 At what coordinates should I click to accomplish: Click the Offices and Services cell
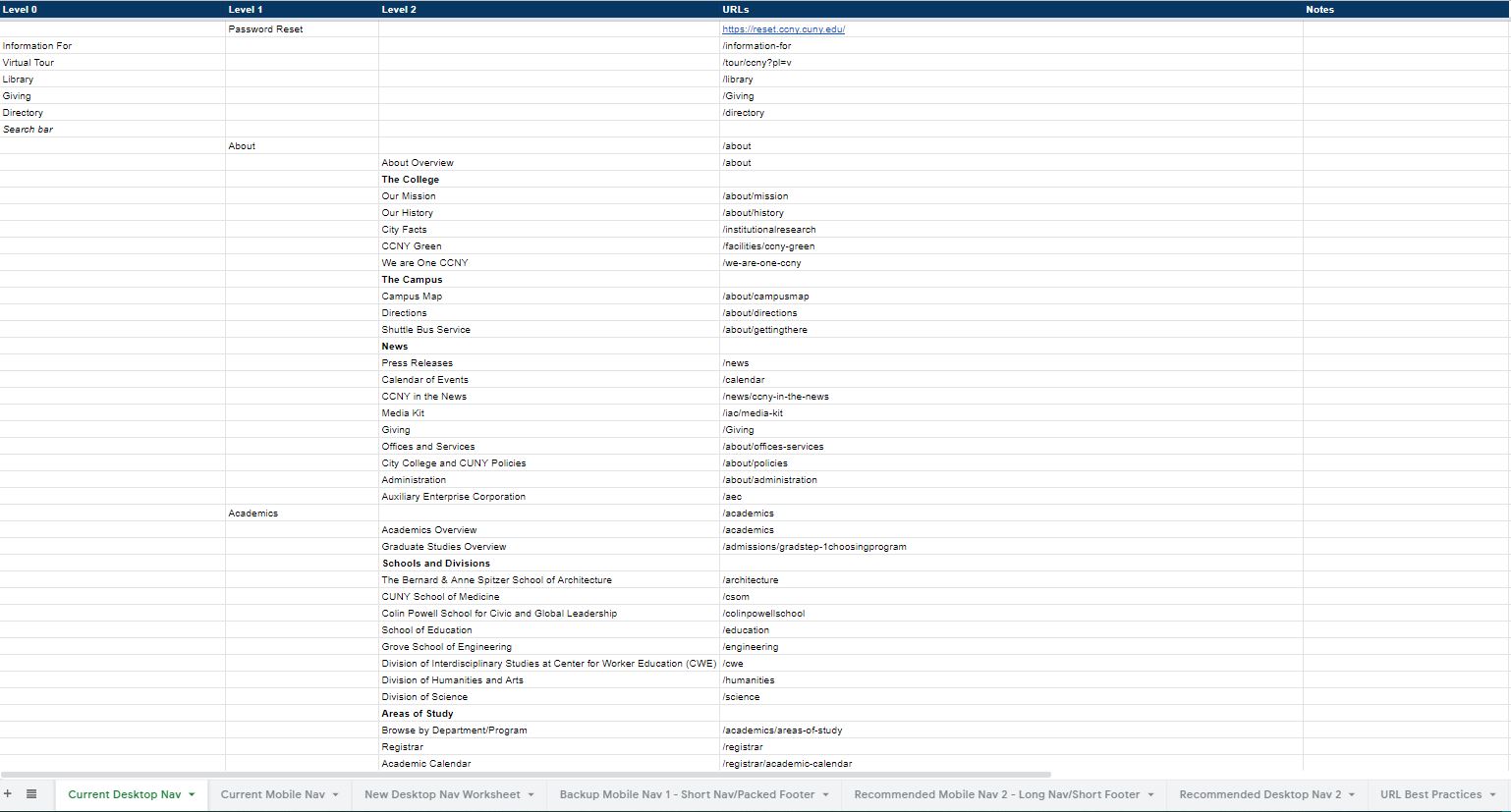tap(549, 447)
